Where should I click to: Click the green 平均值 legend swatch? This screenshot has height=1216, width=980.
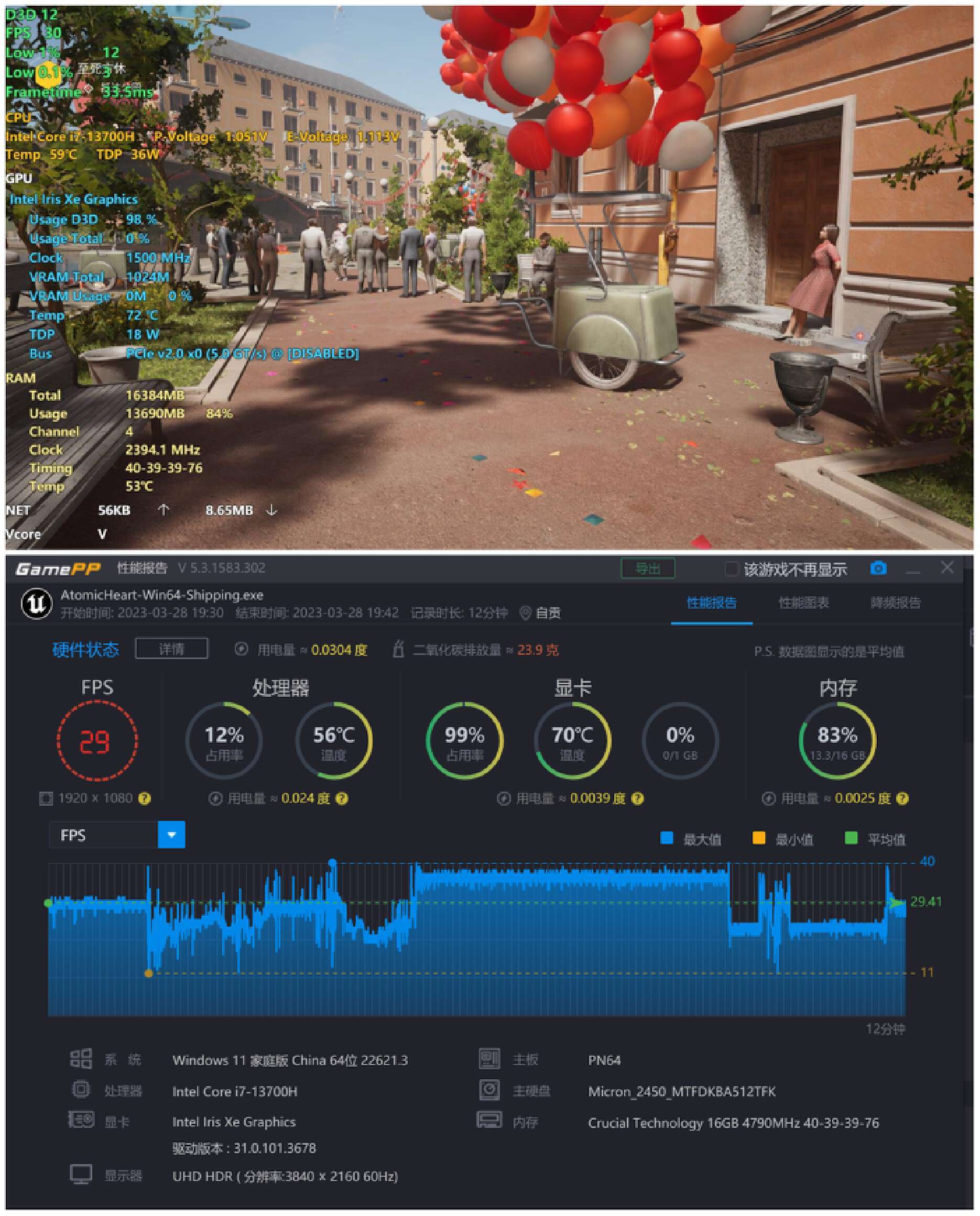point(851,838)
